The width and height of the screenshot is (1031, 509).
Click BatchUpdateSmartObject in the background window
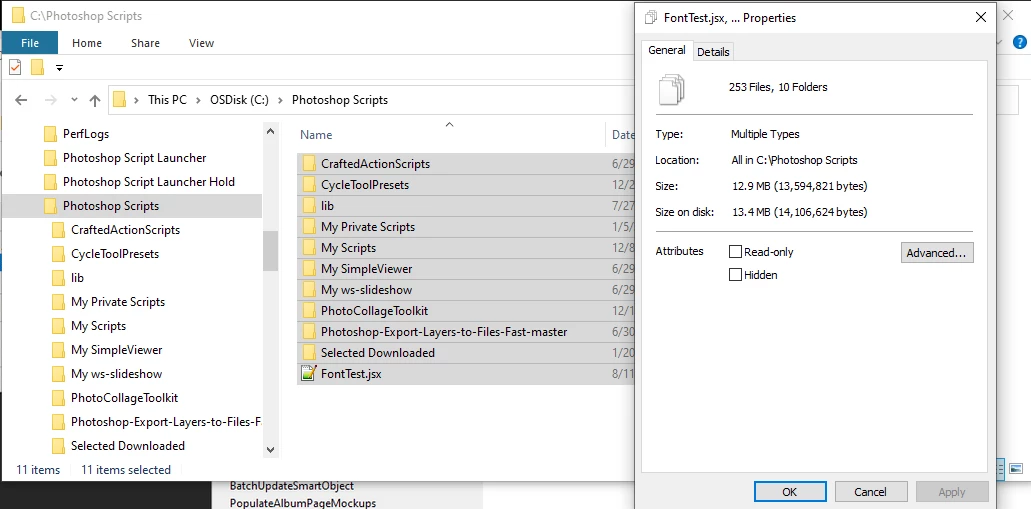[x=292, y=486]
